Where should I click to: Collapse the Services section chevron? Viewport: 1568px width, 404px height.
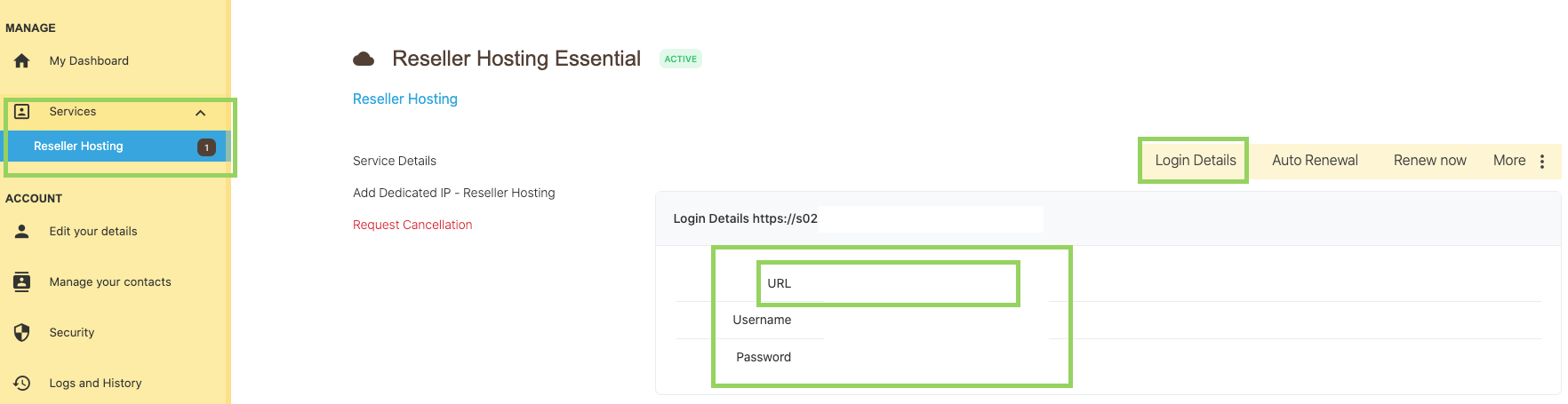[201, 113]
